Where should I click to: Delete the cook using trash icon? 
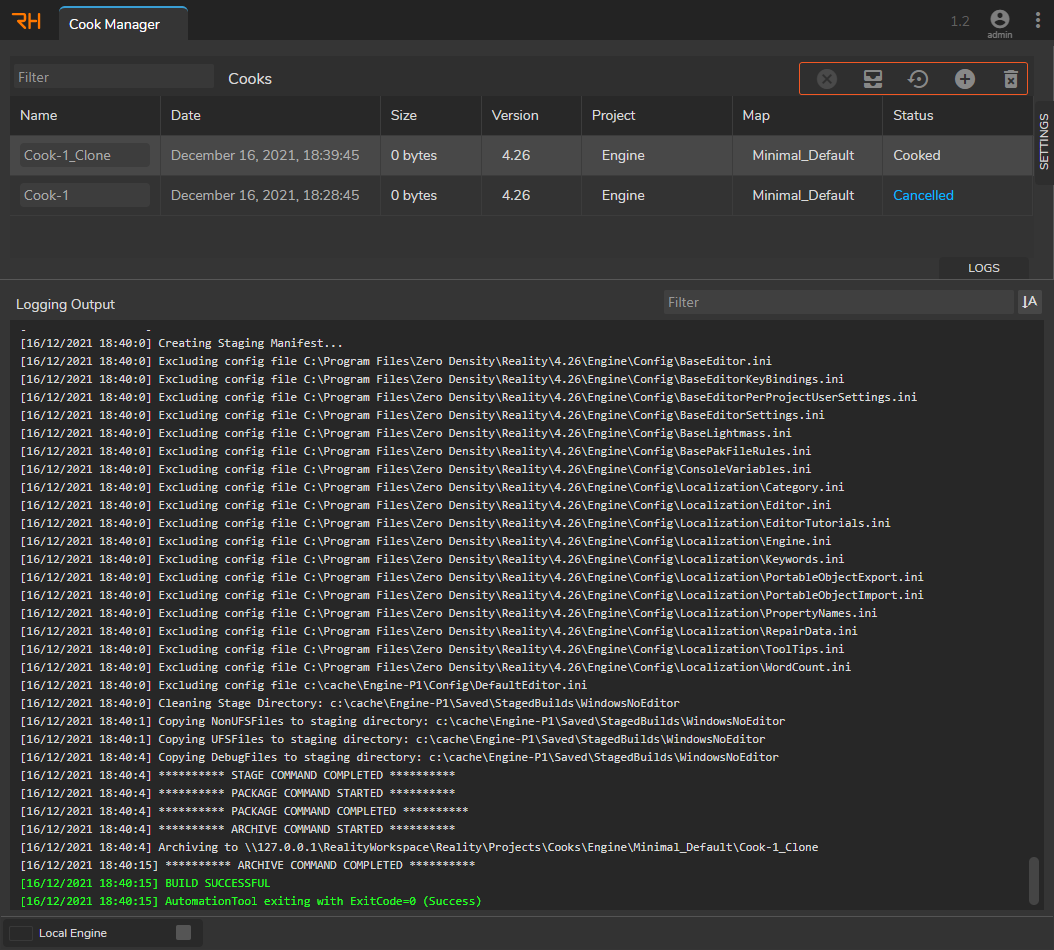(1010, 79)
